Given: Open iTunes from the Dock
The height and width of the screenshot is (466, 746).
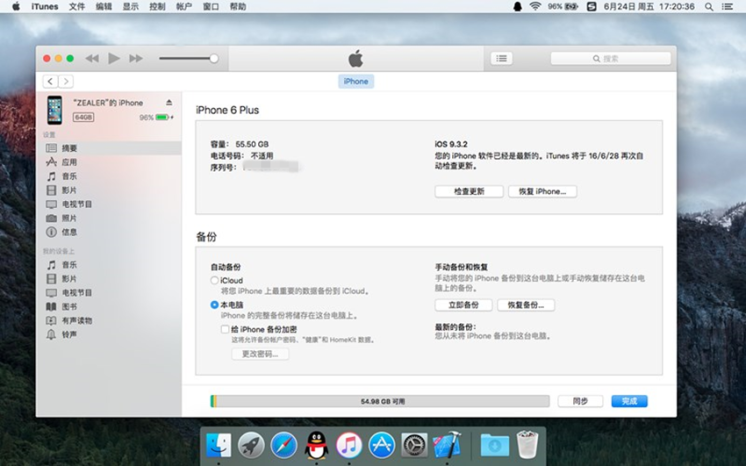Looking at the screenshot, I should click(349, 445).
